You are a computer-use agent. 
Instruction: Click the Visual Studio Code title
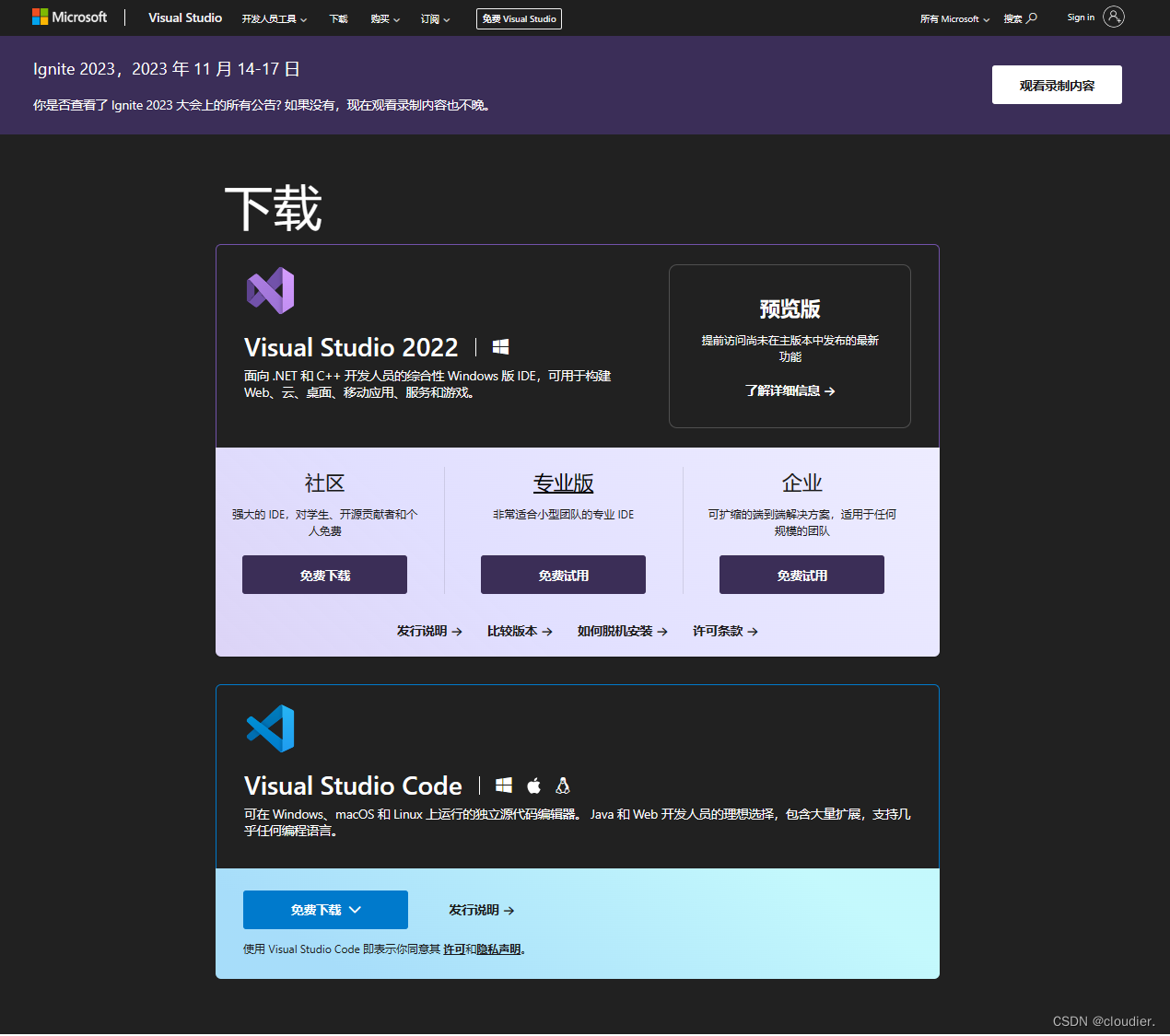pos(353,786)
